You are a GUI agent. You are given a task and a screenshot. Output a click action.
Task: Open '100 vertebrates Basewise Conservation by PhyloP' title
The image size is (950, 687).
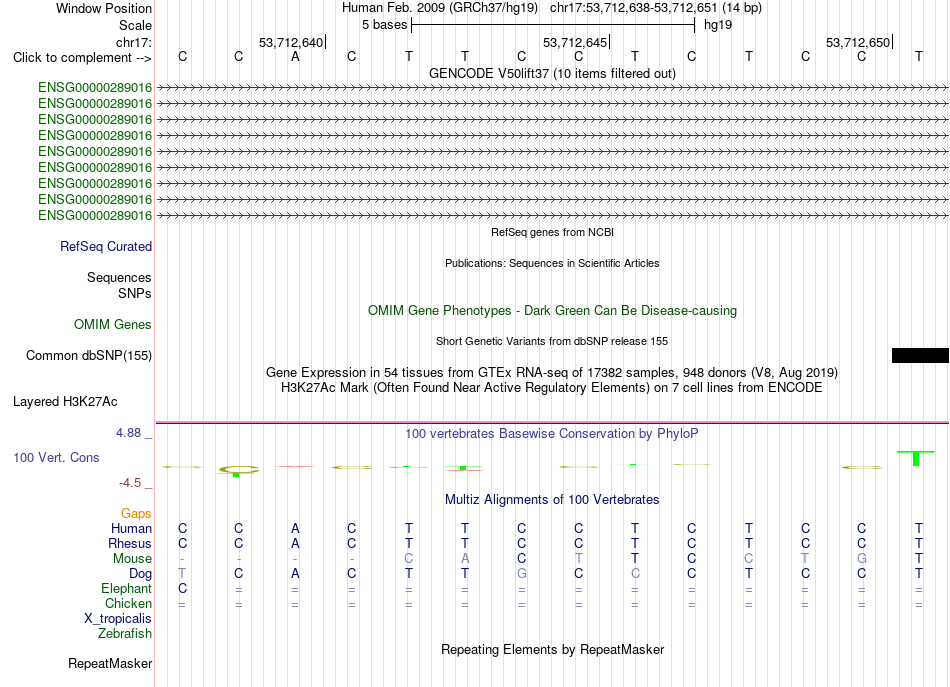552,433
